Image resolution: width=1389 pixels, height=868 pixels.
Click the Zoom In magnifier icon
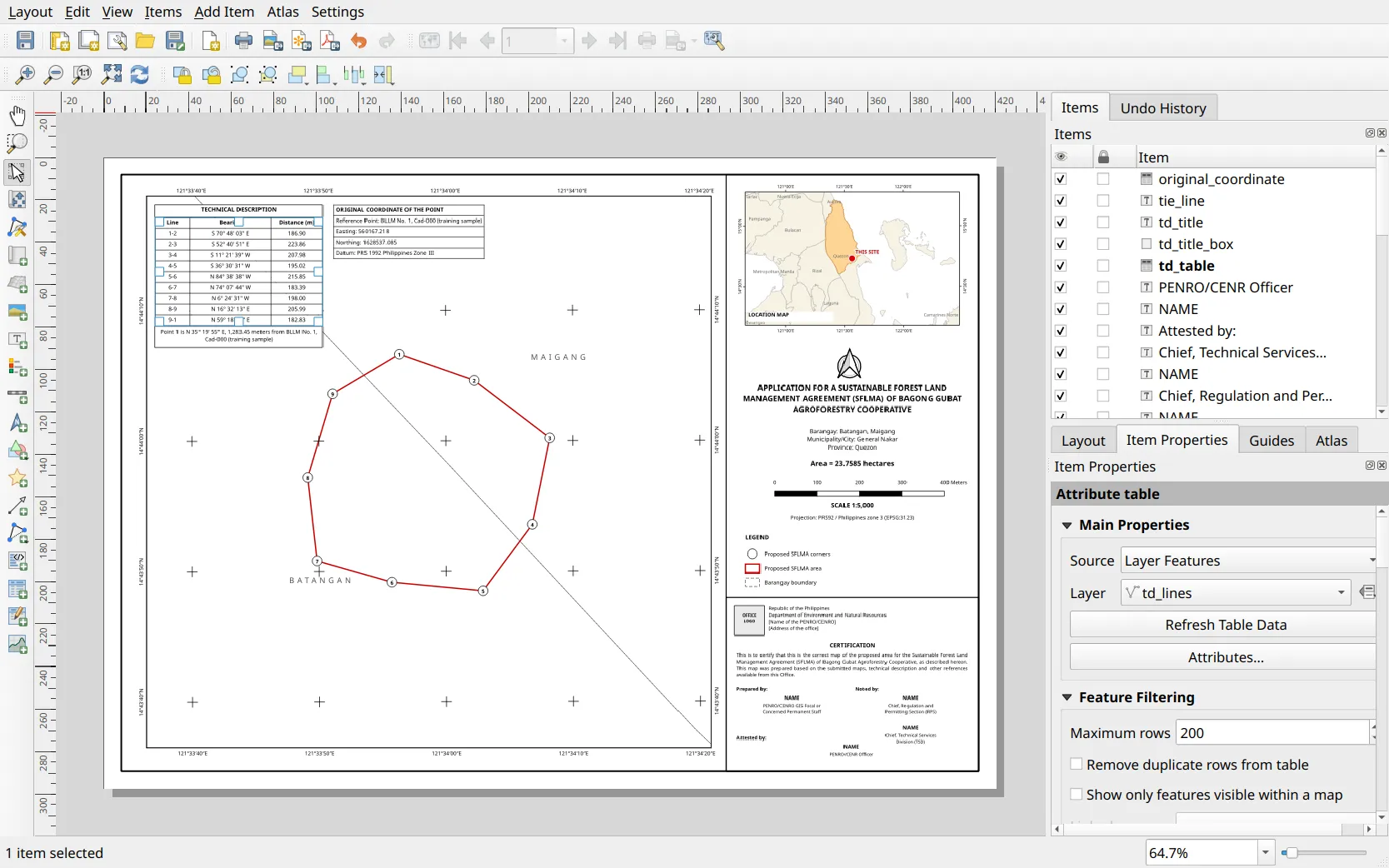coord(26,75)
